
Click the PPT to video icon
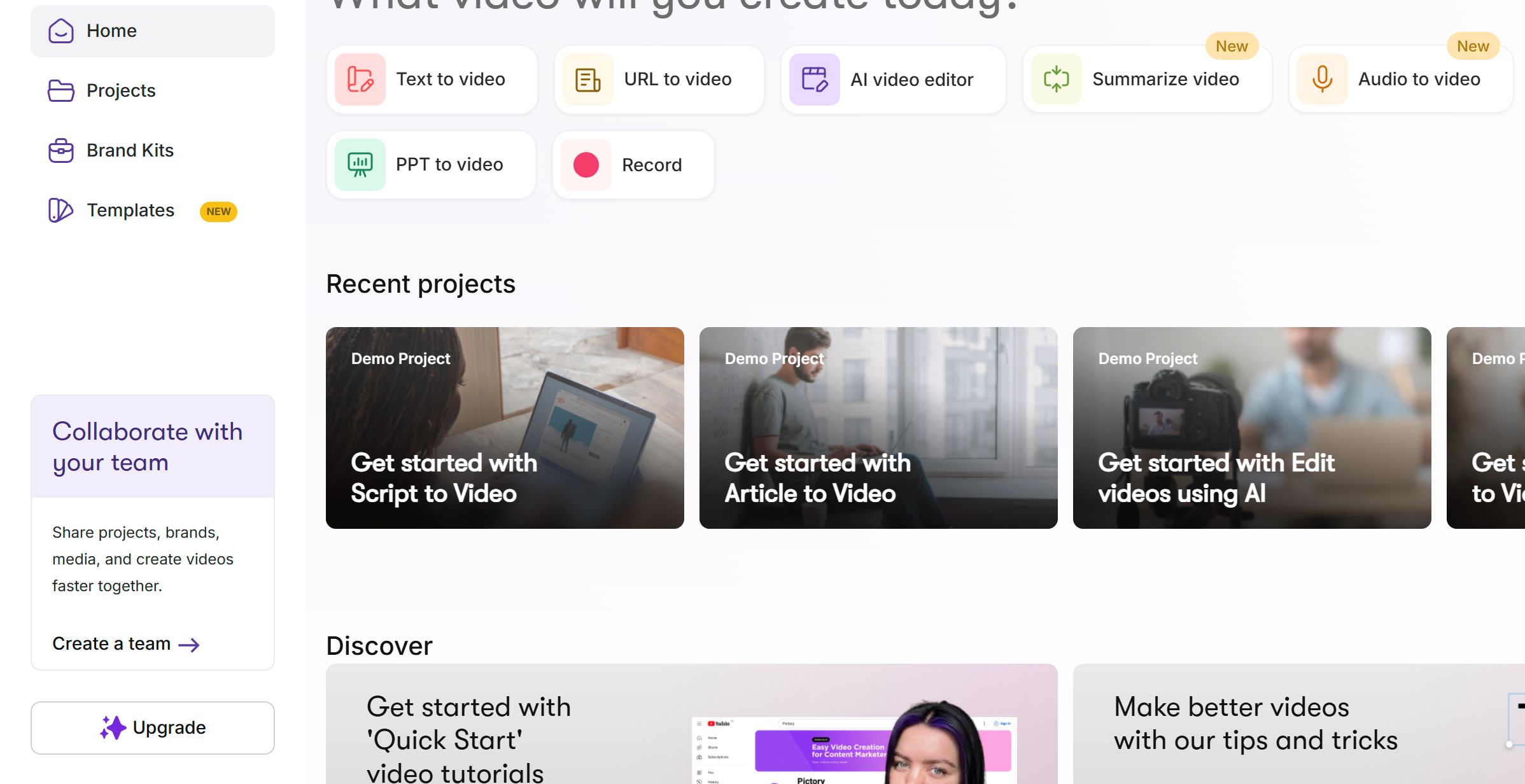360,165
